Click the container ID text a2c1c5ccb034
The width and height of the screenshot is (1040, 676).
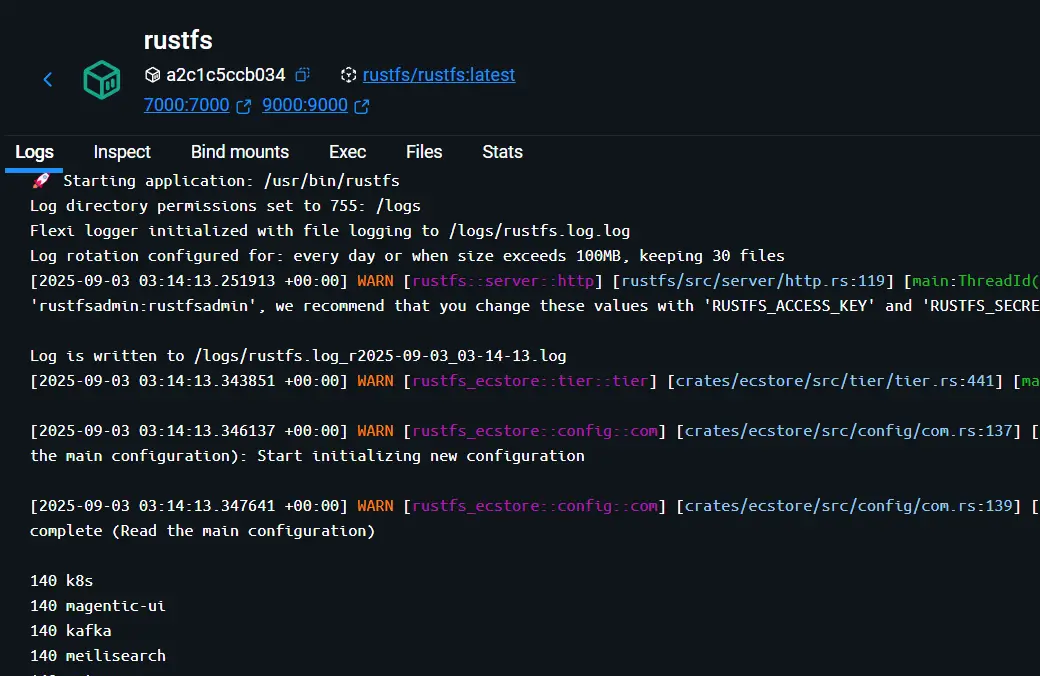pyautogui.click(x=225, y=75)
